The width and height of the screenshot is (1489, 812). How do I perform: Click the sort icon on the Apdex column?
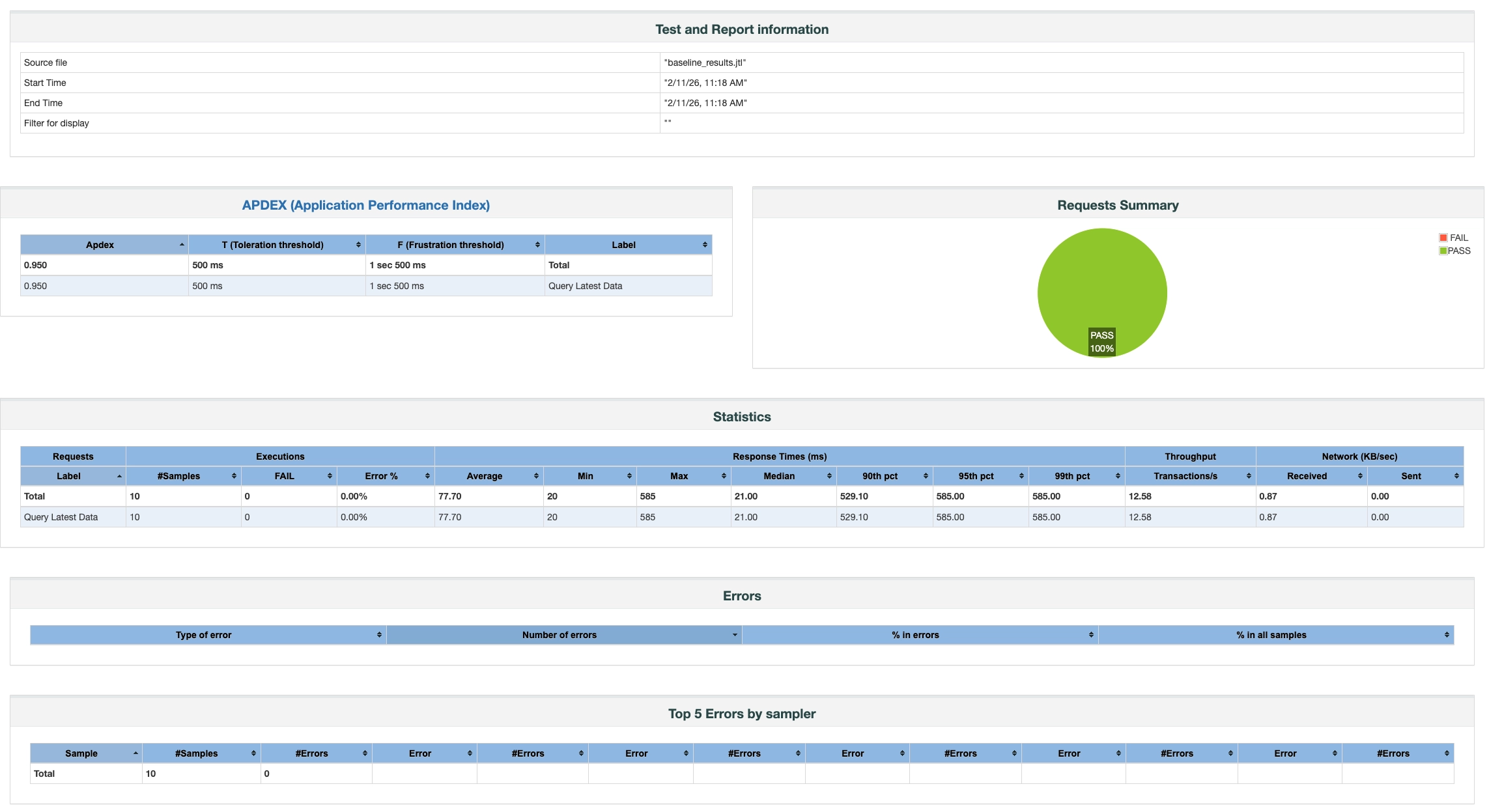(182, 244)
